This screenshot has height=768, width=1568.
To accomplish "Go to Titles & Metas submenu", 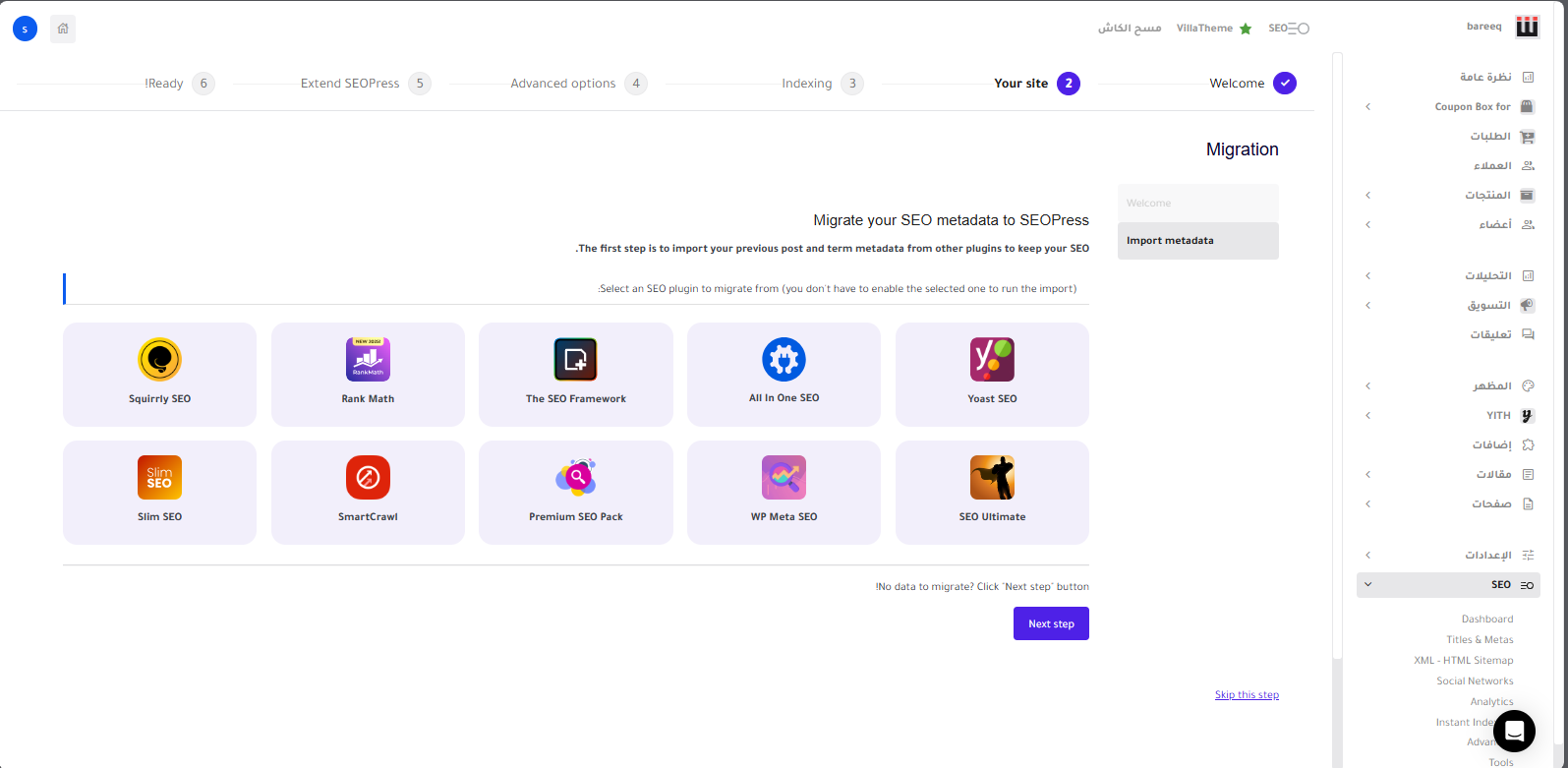I will [x=1480, y=639].
